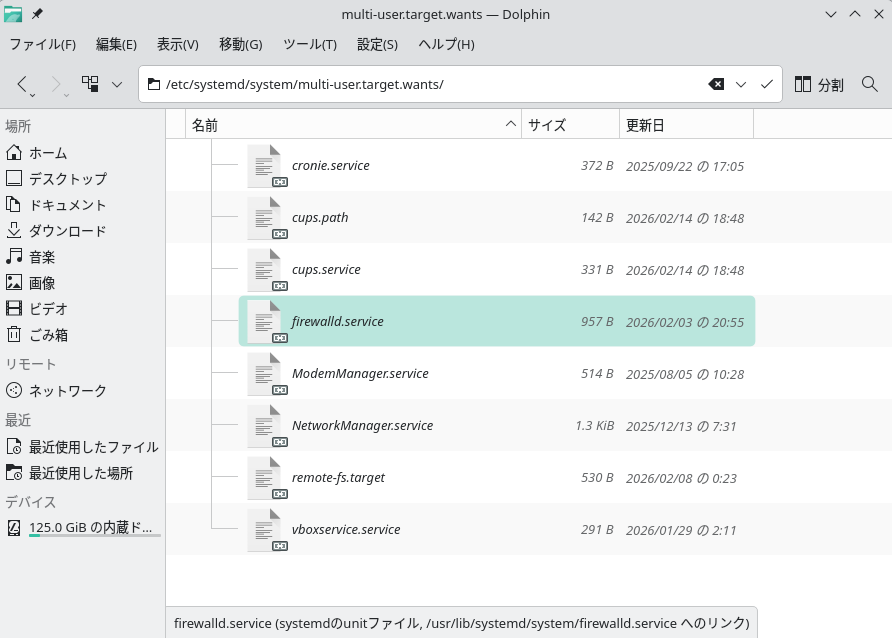Open the location history dropdown
Viewport: 892px width, 638px height.
point(741,84)
